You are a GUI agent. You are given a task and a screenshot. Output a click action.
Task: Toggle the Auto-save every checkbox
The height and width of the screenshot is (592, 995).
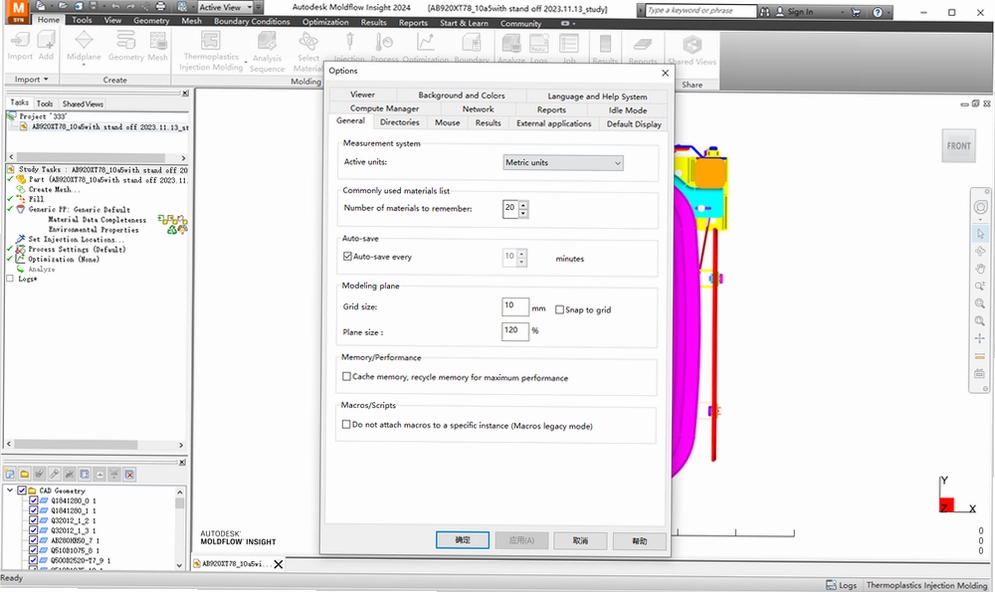[x=347, y=256]
